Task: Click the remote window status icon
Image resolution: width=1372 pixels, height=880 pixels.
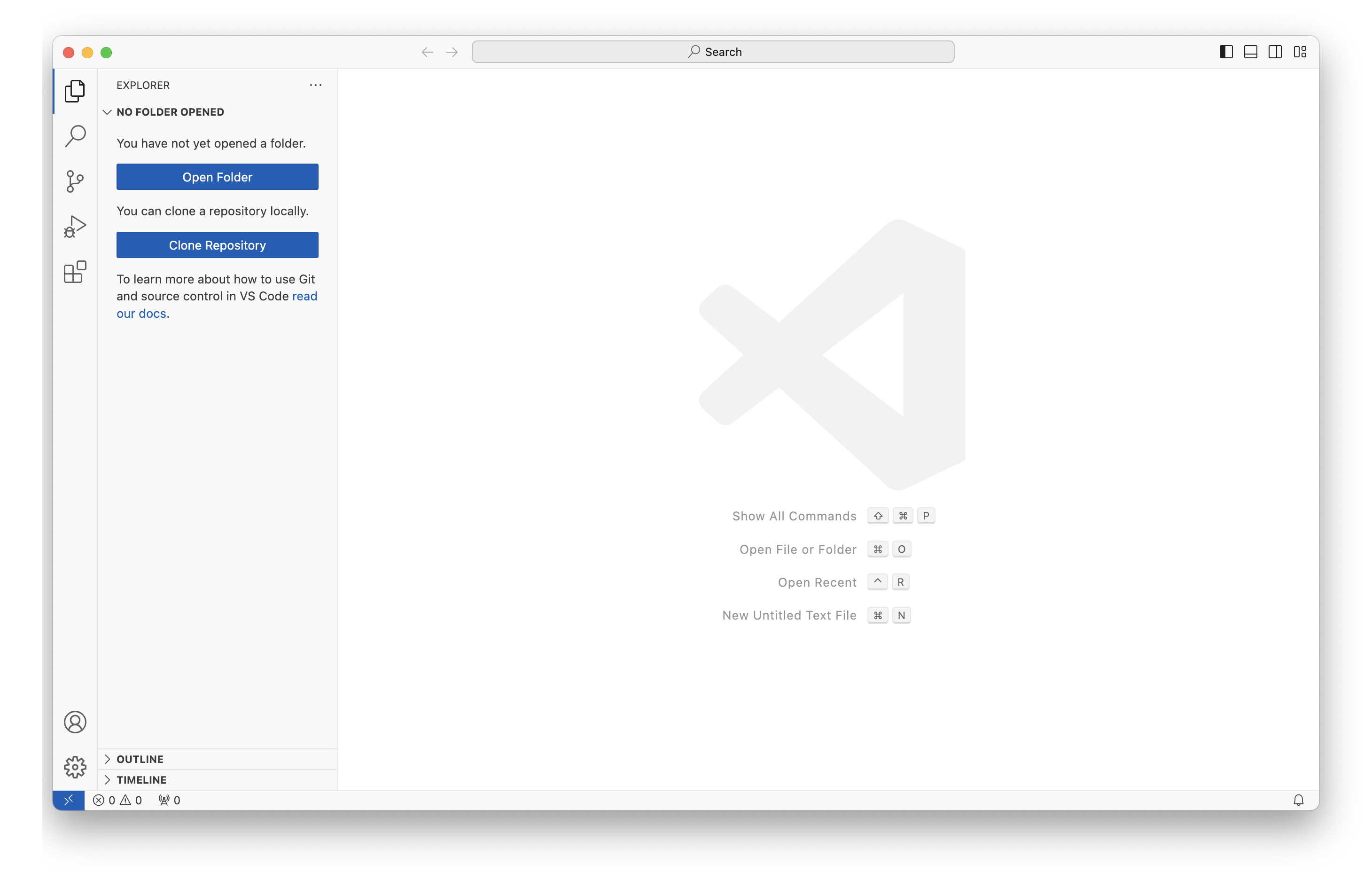Action: pyautogui.click(x=69, y=800)
